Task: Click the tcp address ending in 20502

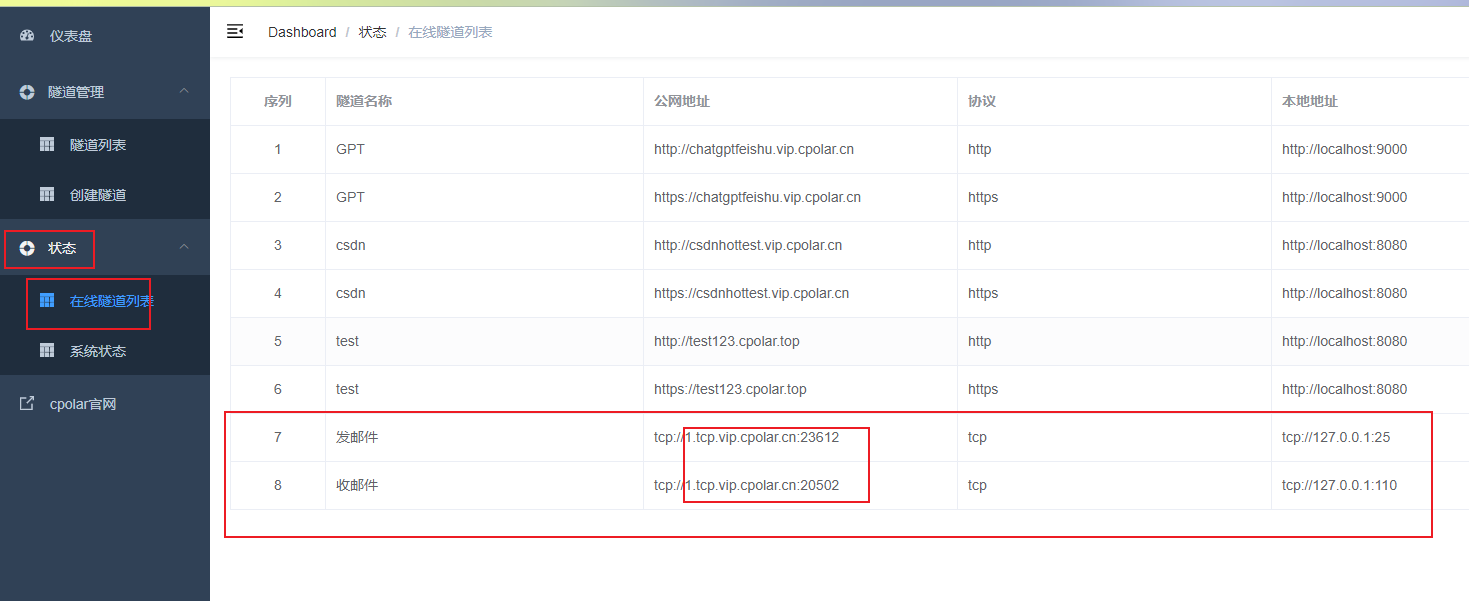Action: tap(746, 485)
